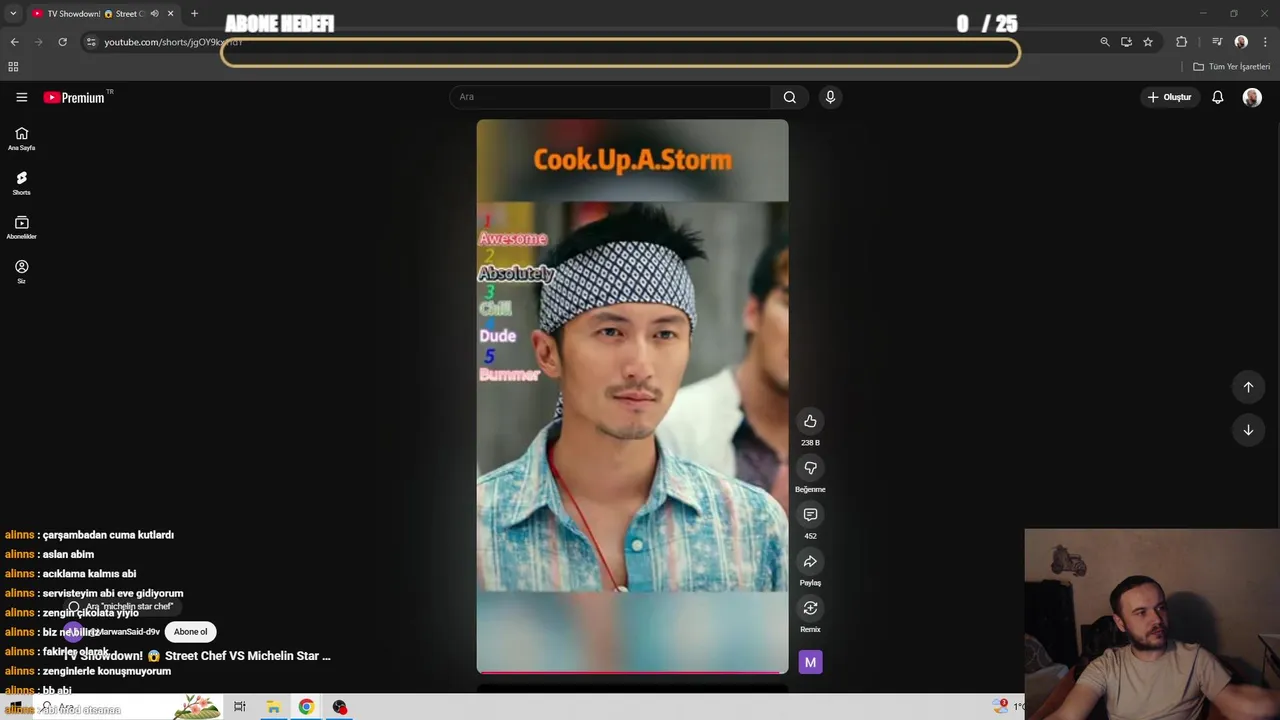This screenshot has width=1280, height=720.
Task: Open the purple M sound tile
Action: (810, 662)
